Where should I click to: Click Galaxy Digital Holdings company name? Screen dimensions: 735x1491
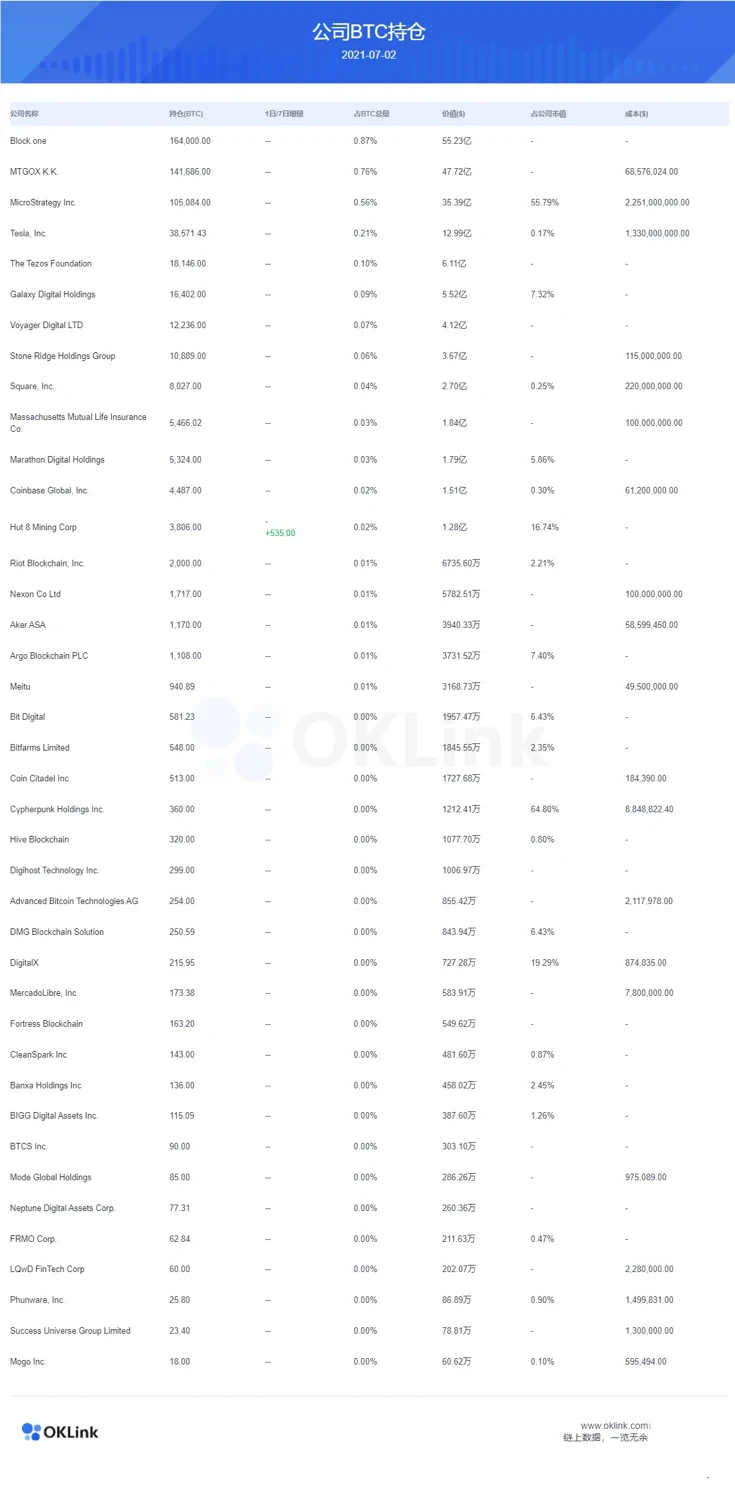coord(53,295)
